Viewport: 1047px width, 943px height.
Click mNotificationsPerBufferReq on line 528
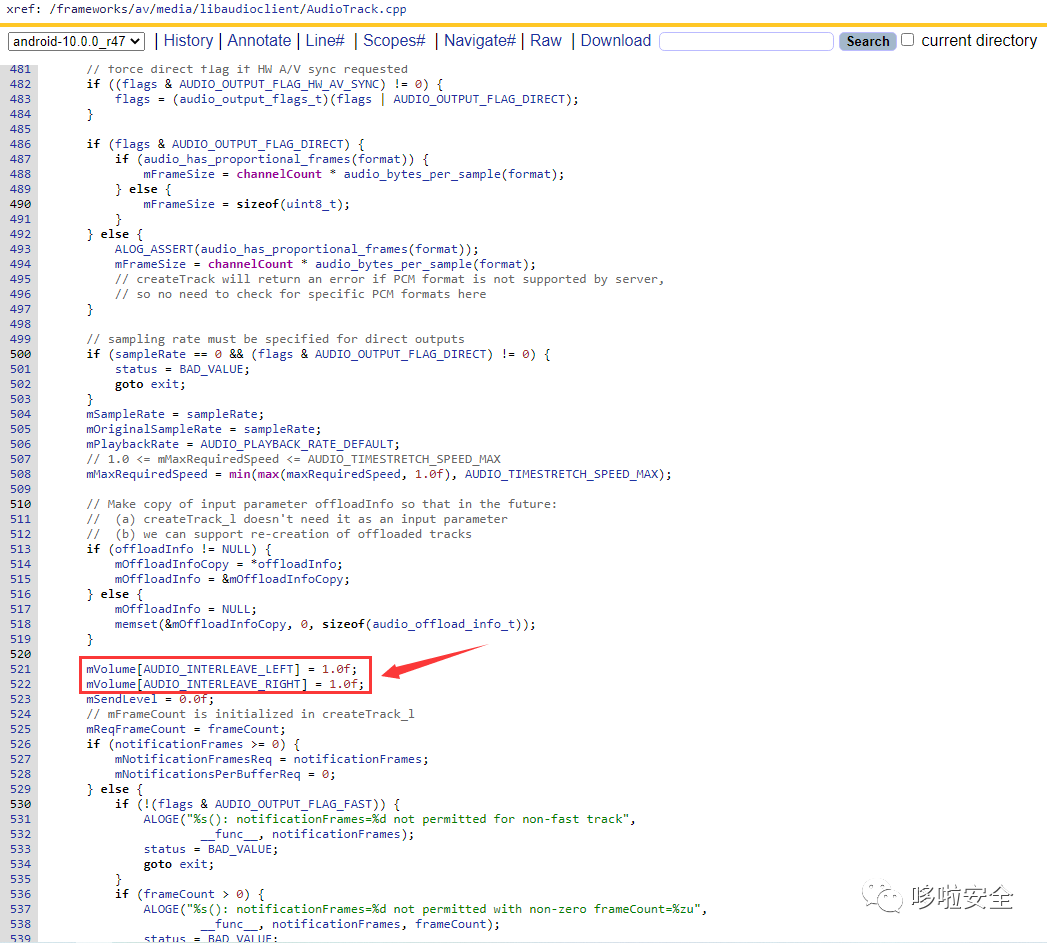[207, 774]
